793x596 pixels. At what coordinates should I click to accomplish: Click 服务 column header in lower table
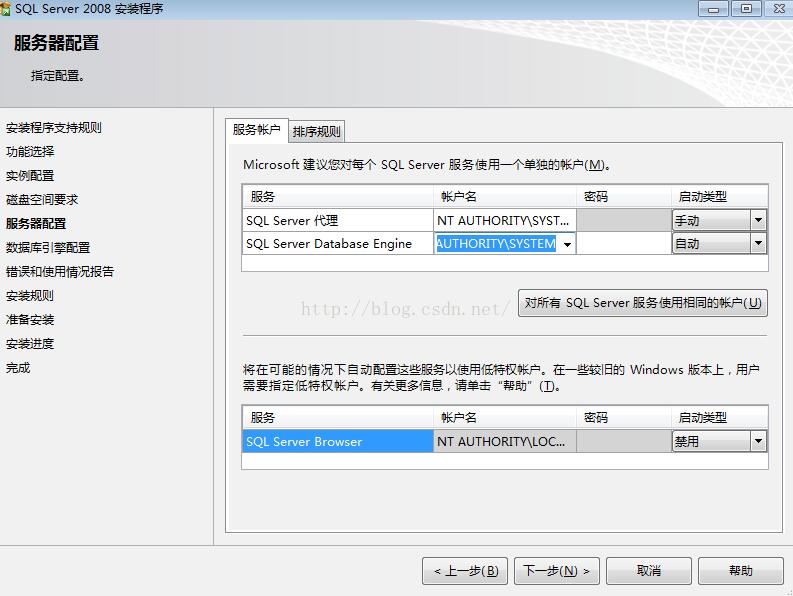(338, 417)
